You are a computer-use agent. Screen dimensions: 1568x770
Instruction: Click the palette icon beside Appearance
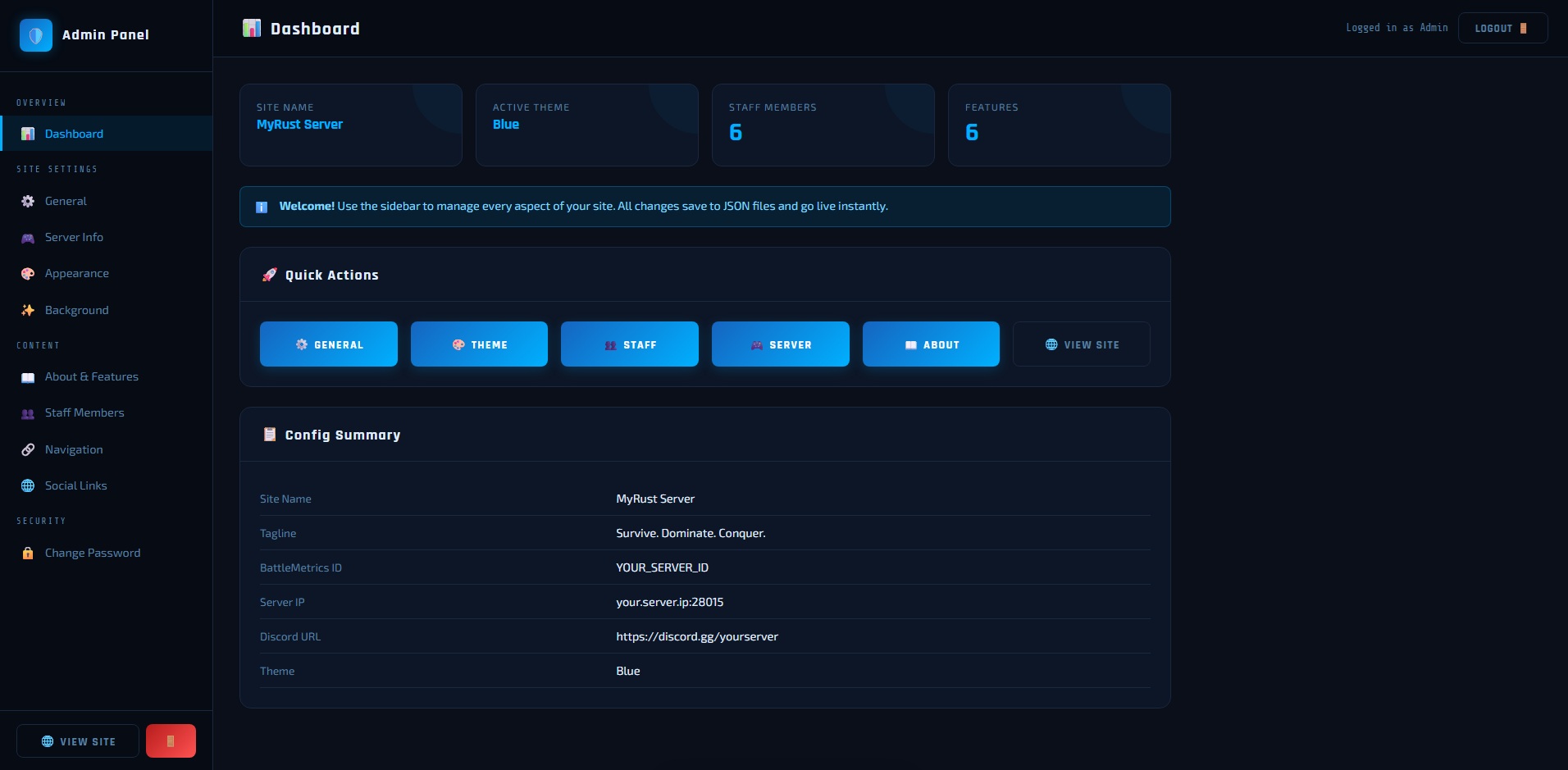click(28, 274)
